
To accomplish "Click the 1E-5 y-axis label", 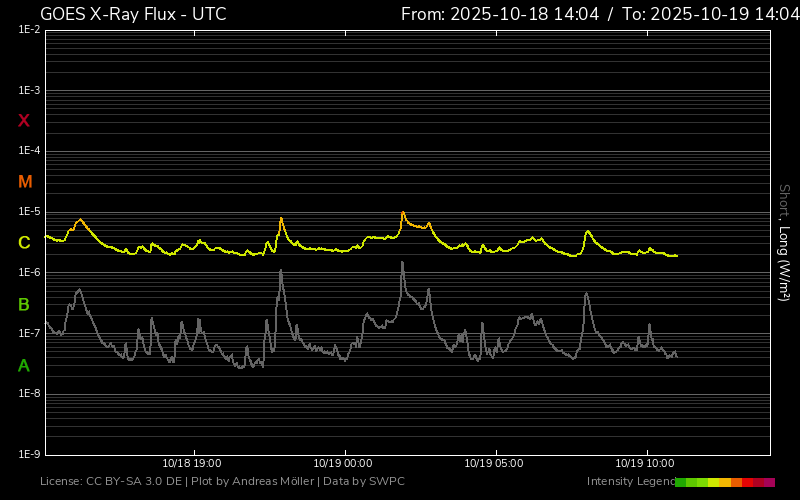I will click(x=29, y=212).
